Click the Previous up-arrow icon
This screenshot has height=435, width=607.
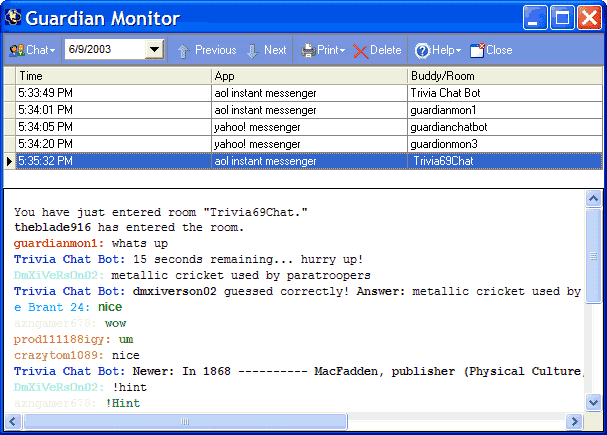coord(183,51)
